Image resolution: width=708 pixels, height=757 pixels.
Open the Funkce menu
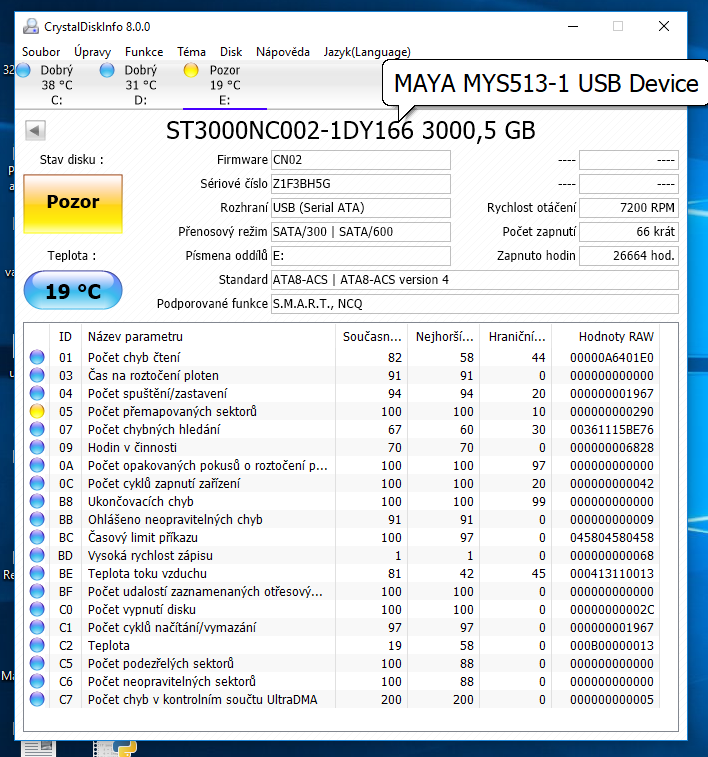tap(144, 52)
